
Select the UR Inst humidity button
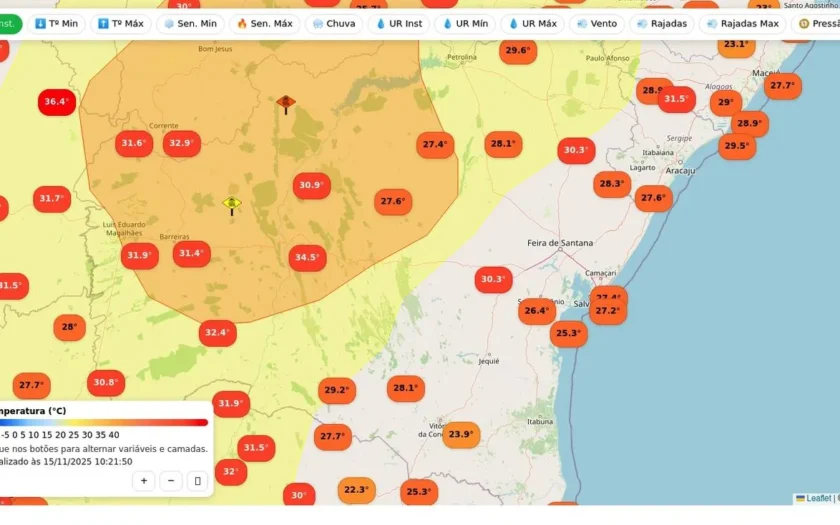tap(399, 24)
